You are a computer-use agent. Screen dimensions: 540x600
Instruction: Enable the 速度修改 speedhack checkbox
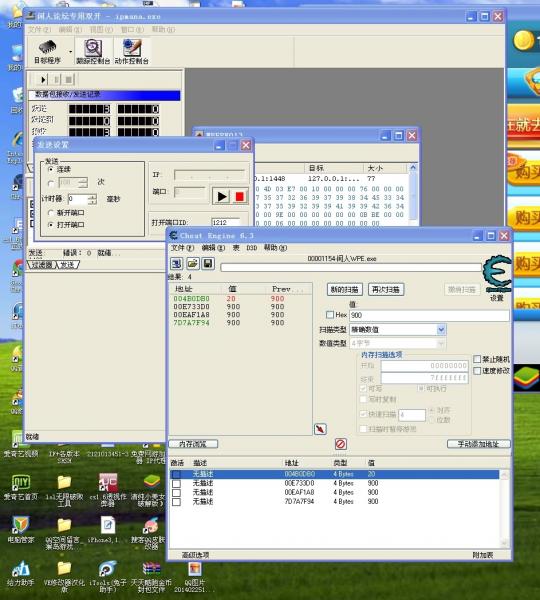tap(477, 370)
